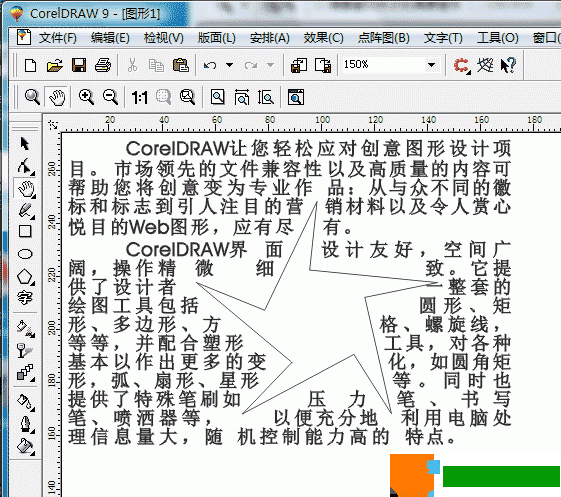Open the 文件(F) menu

(58, 38)
